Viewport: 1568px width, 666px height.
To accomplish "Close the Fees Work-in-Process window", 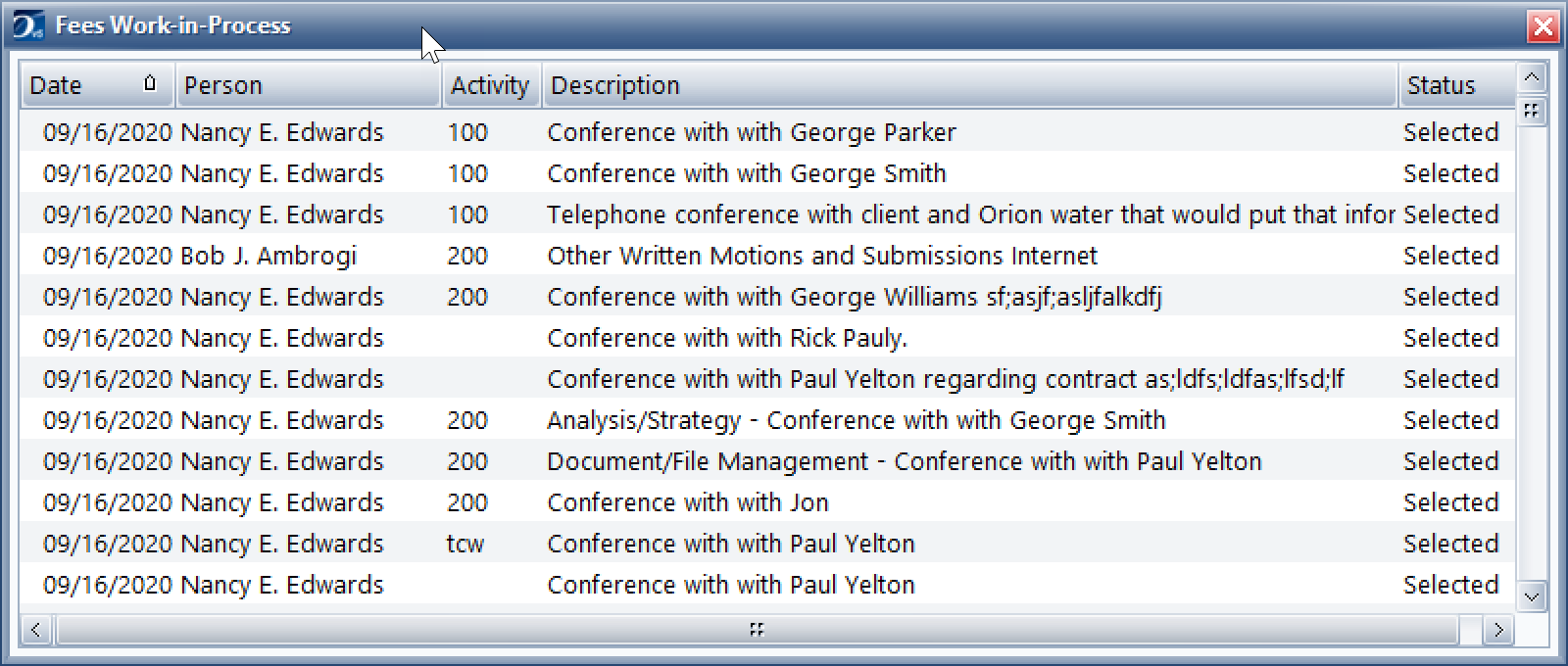I will point(1543,26).
